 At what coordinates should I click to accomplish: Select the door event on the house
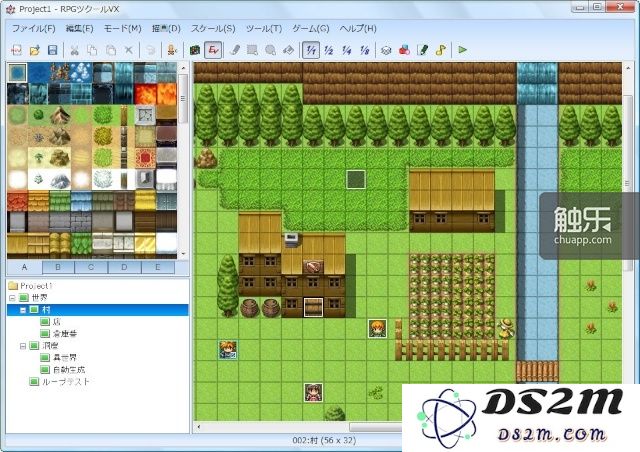[313, 307]
